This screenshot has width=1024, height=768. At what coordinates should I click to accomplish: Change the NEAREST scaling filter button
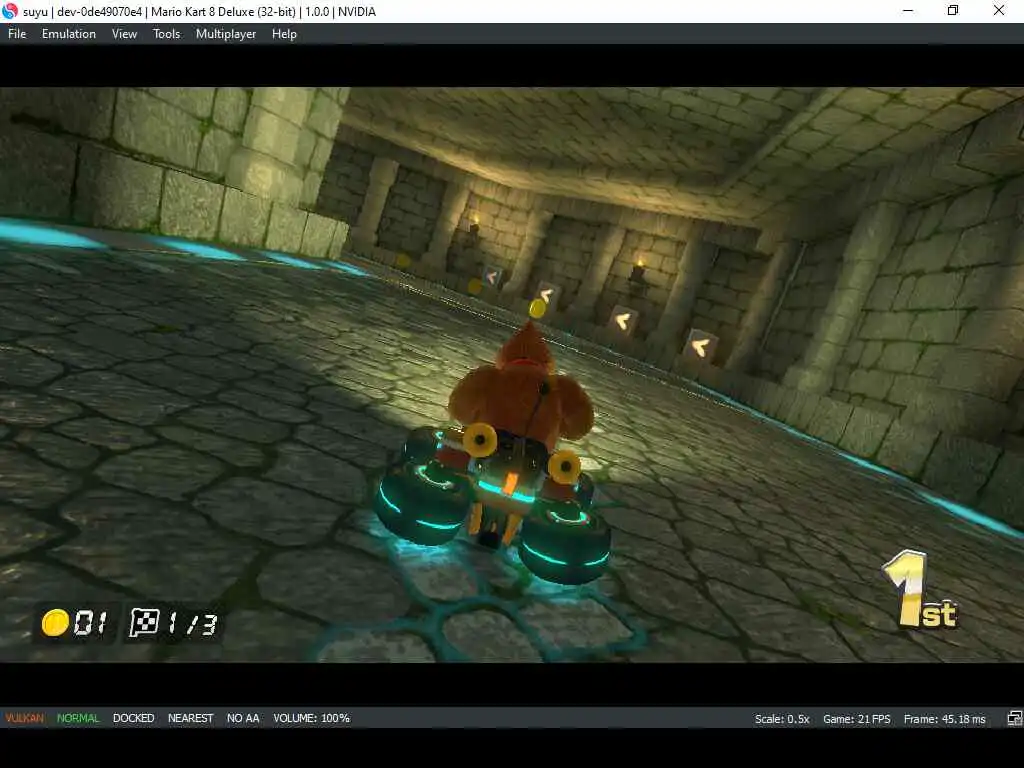tap(191, 718)
